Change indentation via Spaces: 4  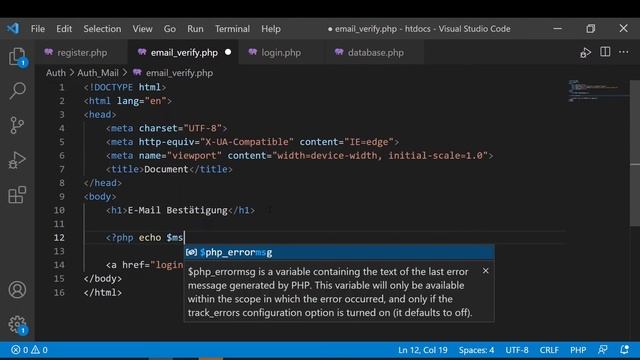point(476,350)
